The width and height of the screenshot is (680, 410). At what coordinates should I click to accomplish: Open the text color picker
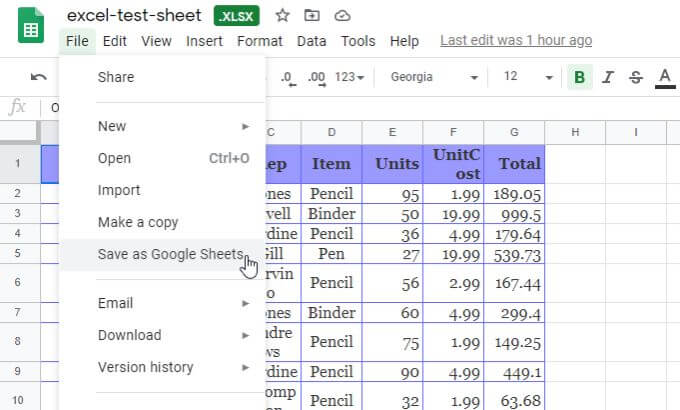coord(664,77)
